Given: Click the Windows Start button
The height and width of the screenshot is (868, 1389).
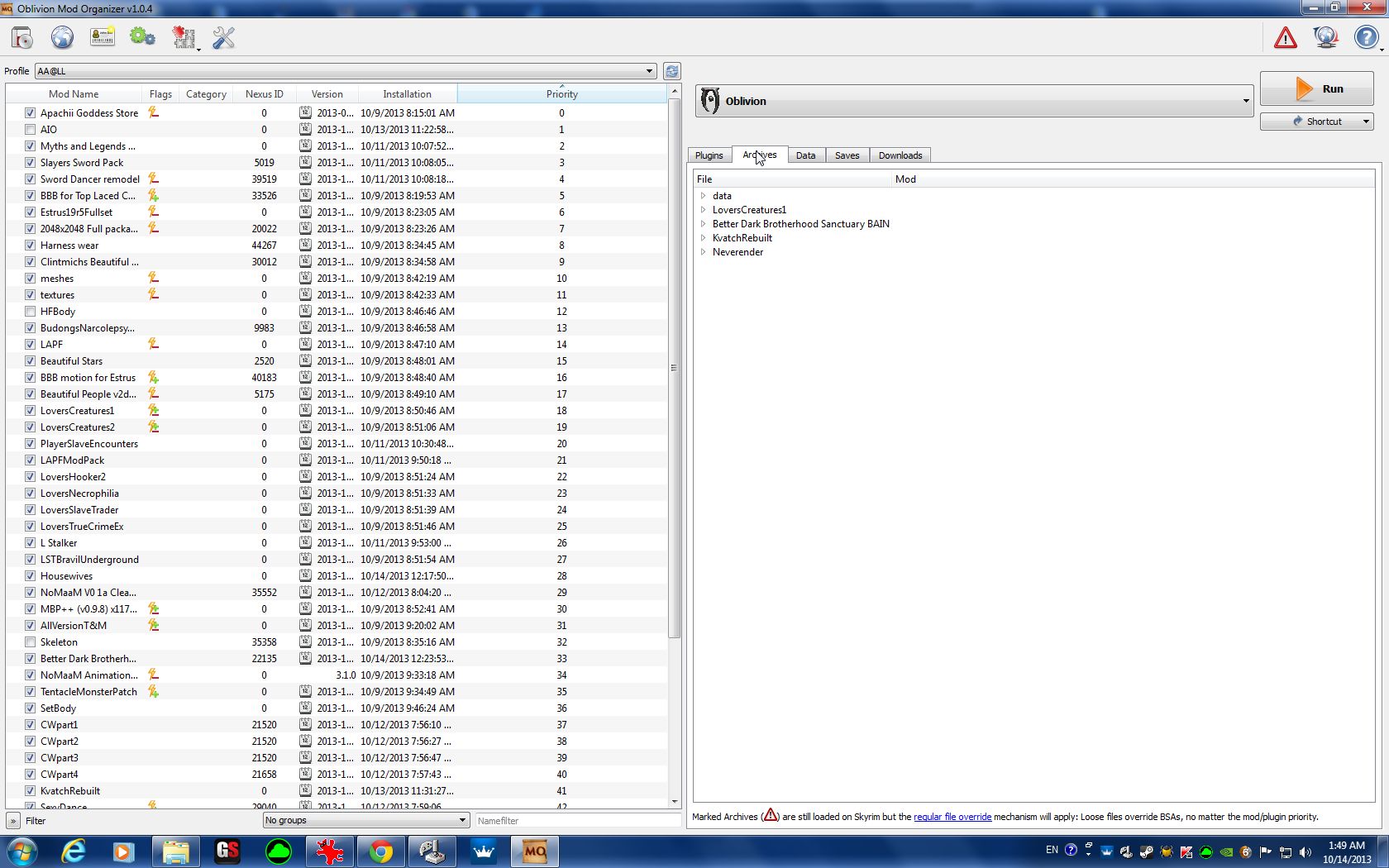Looking at the screenshot, I should coord(22,851).
